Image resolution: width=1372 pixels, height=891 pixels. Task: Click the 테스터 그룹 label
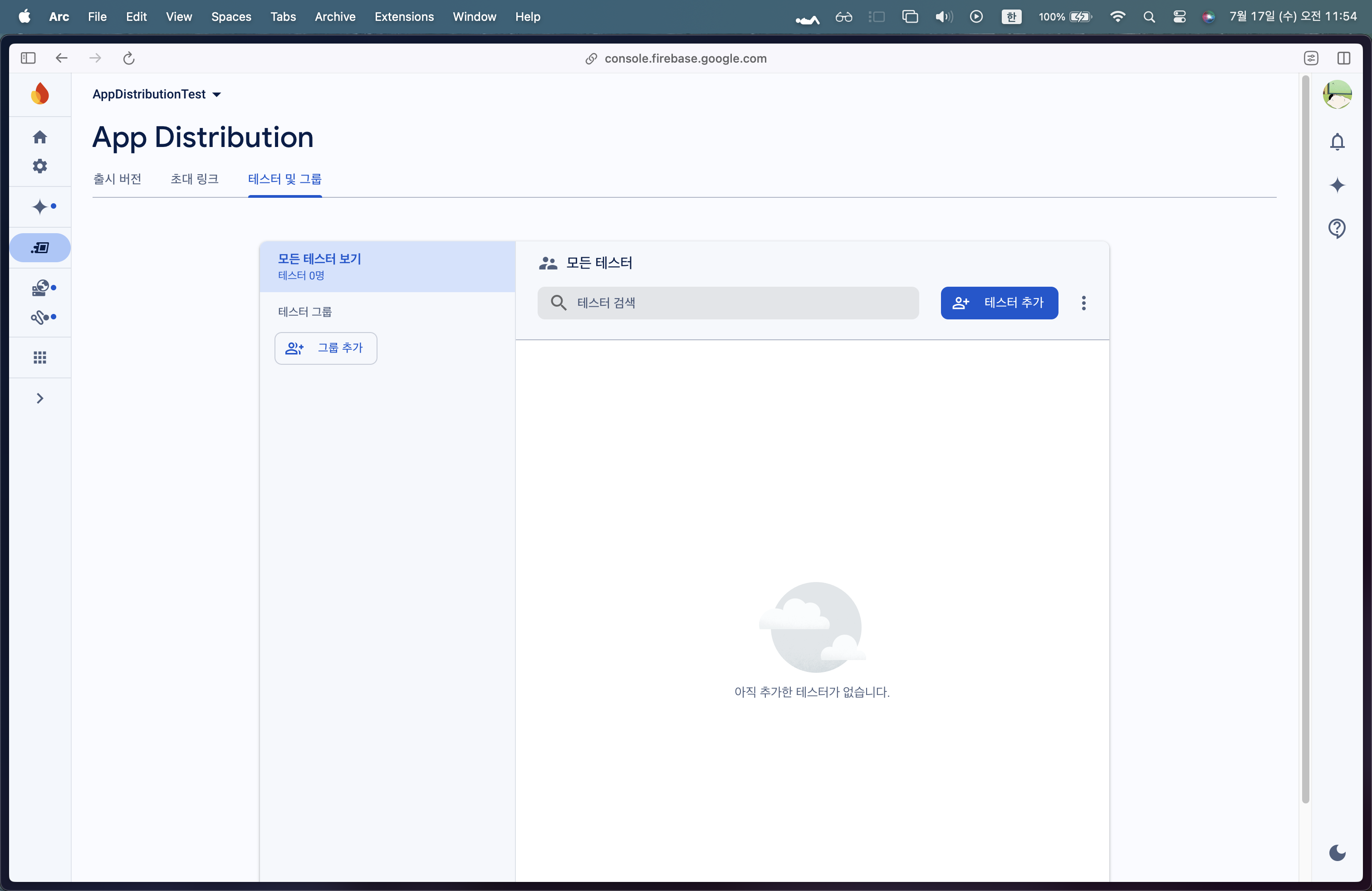pos(305,312)
